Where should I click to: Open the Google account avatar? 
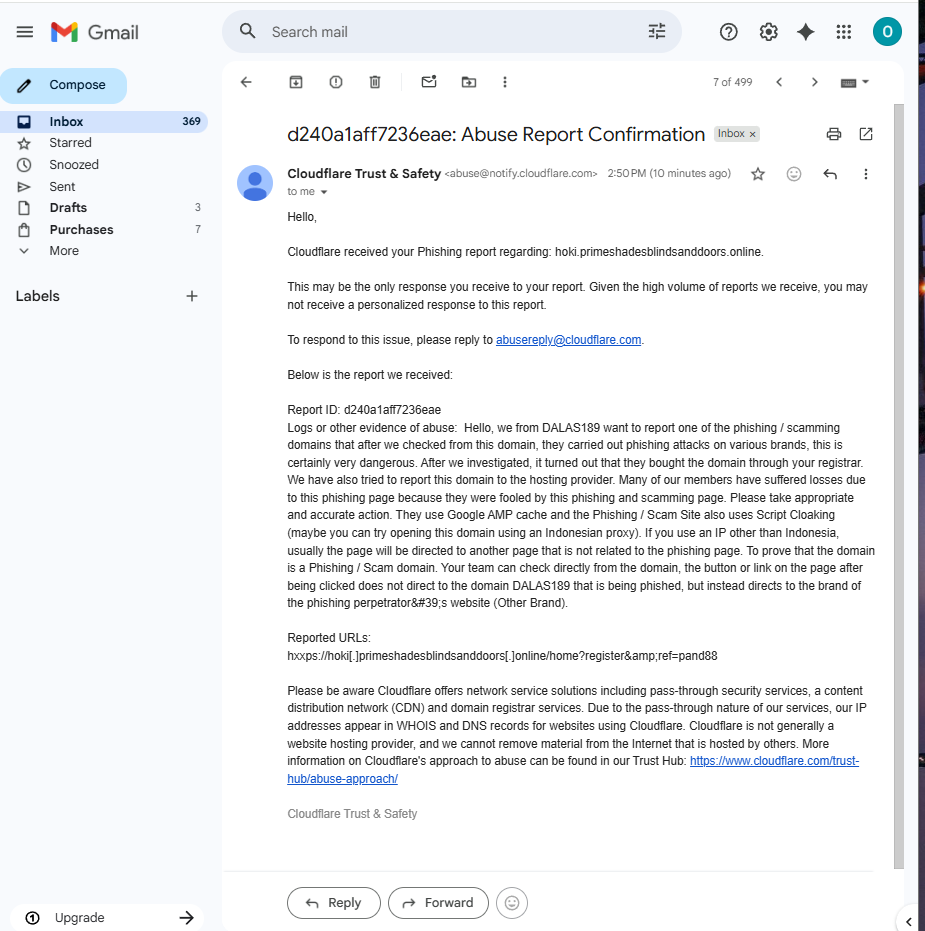[887, 31]
